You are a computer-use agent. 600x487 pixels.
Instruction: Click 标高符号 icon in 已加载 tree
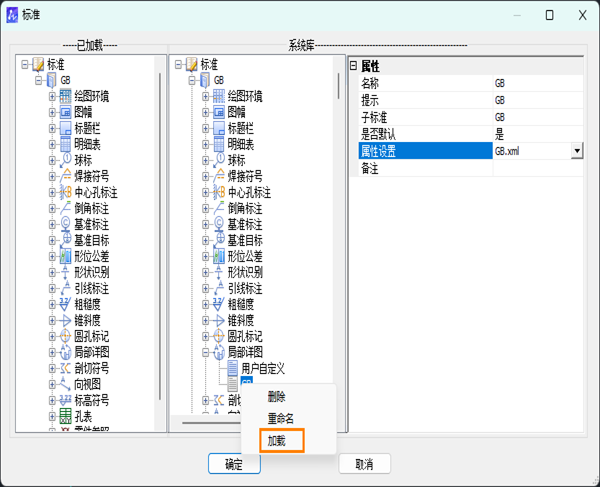pyautogui.click(x=65, y=400)
